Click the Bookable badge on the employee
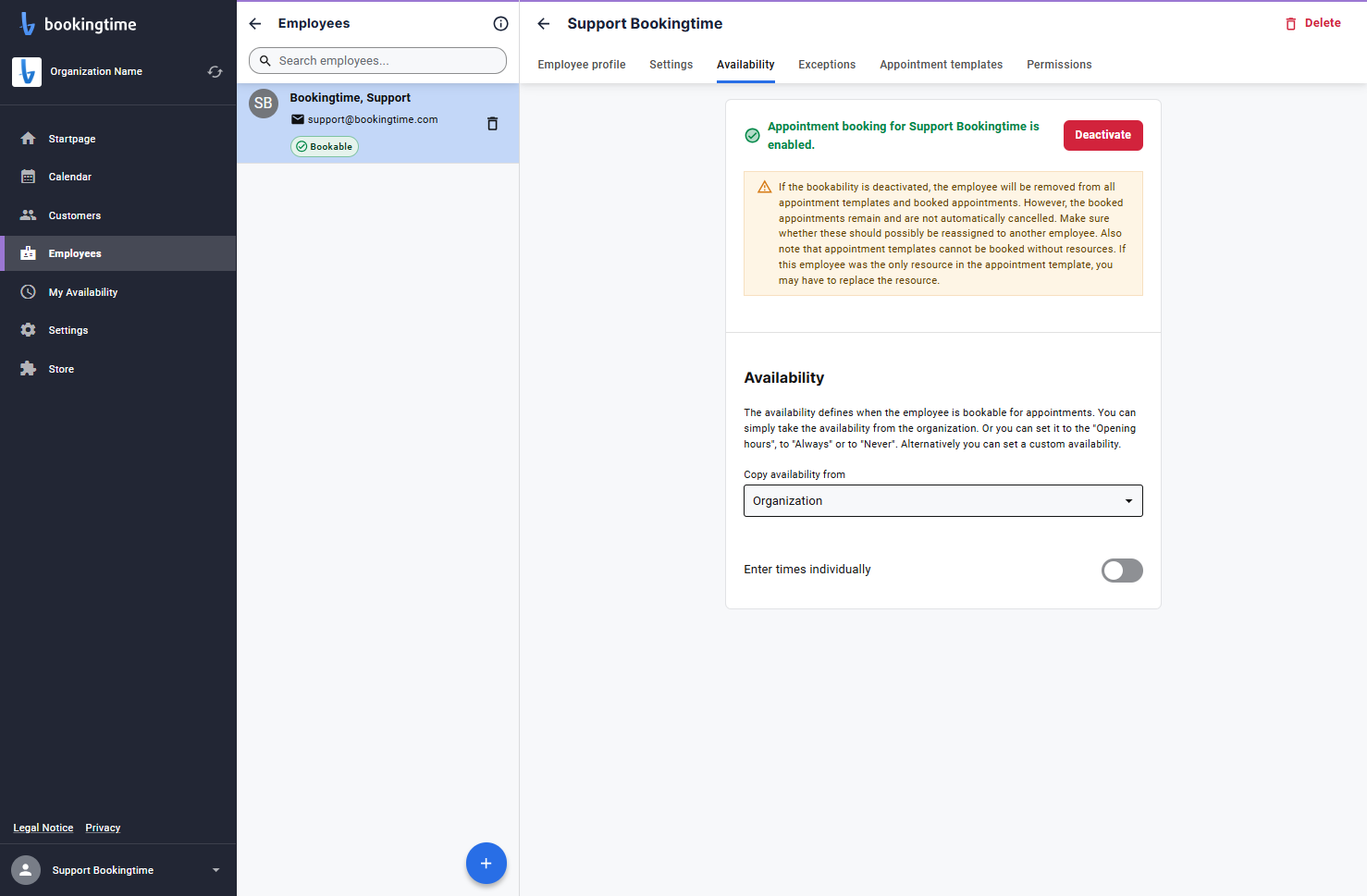The width and height of the screenshot is (1367, 896). click(325, 147)
